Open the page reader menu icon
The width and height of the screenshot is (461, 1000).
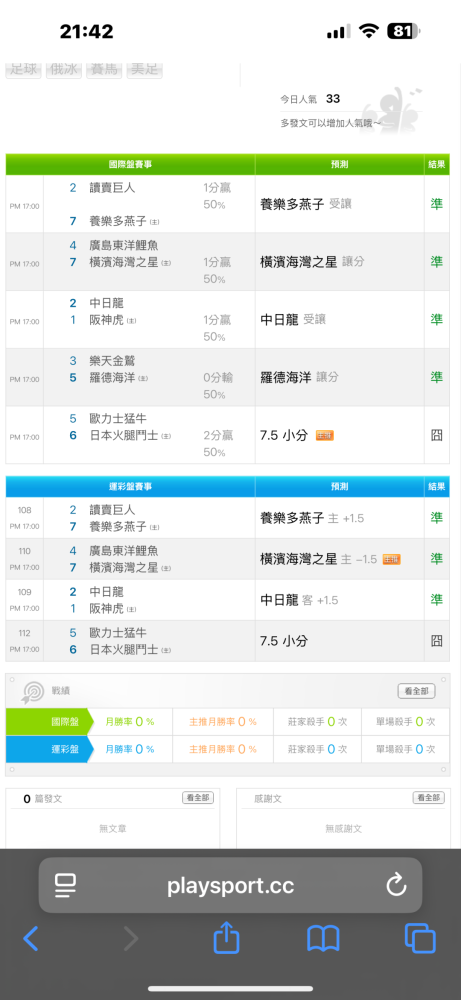coord(65,885)
